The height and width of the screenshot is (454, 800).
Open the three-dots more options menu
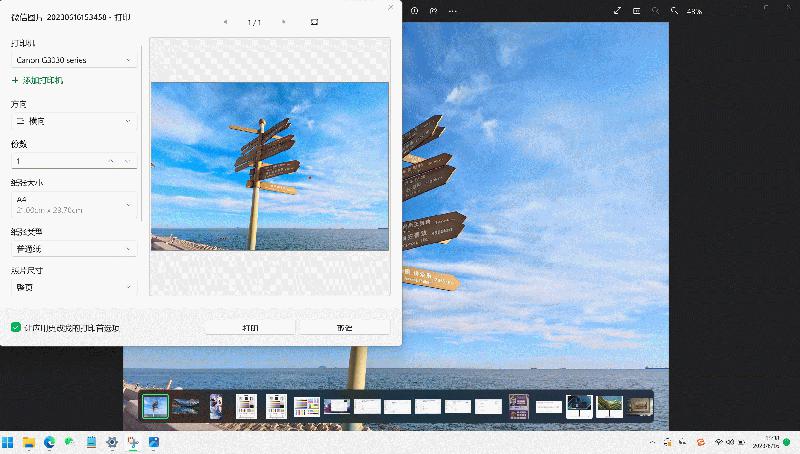point(453,11)
